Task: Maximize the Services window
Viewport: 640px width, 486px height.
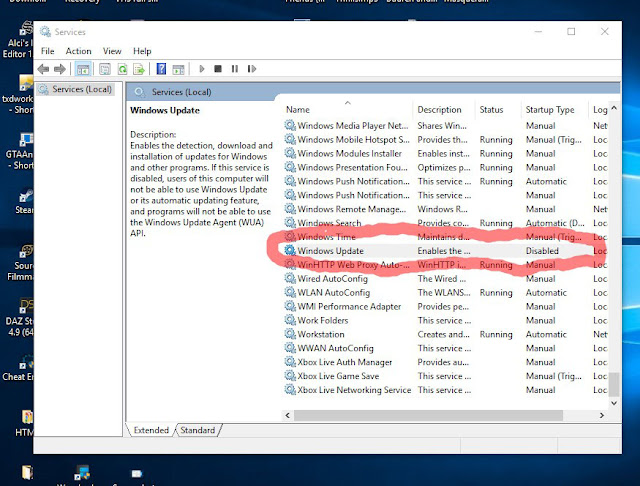Action: (571, 31)
